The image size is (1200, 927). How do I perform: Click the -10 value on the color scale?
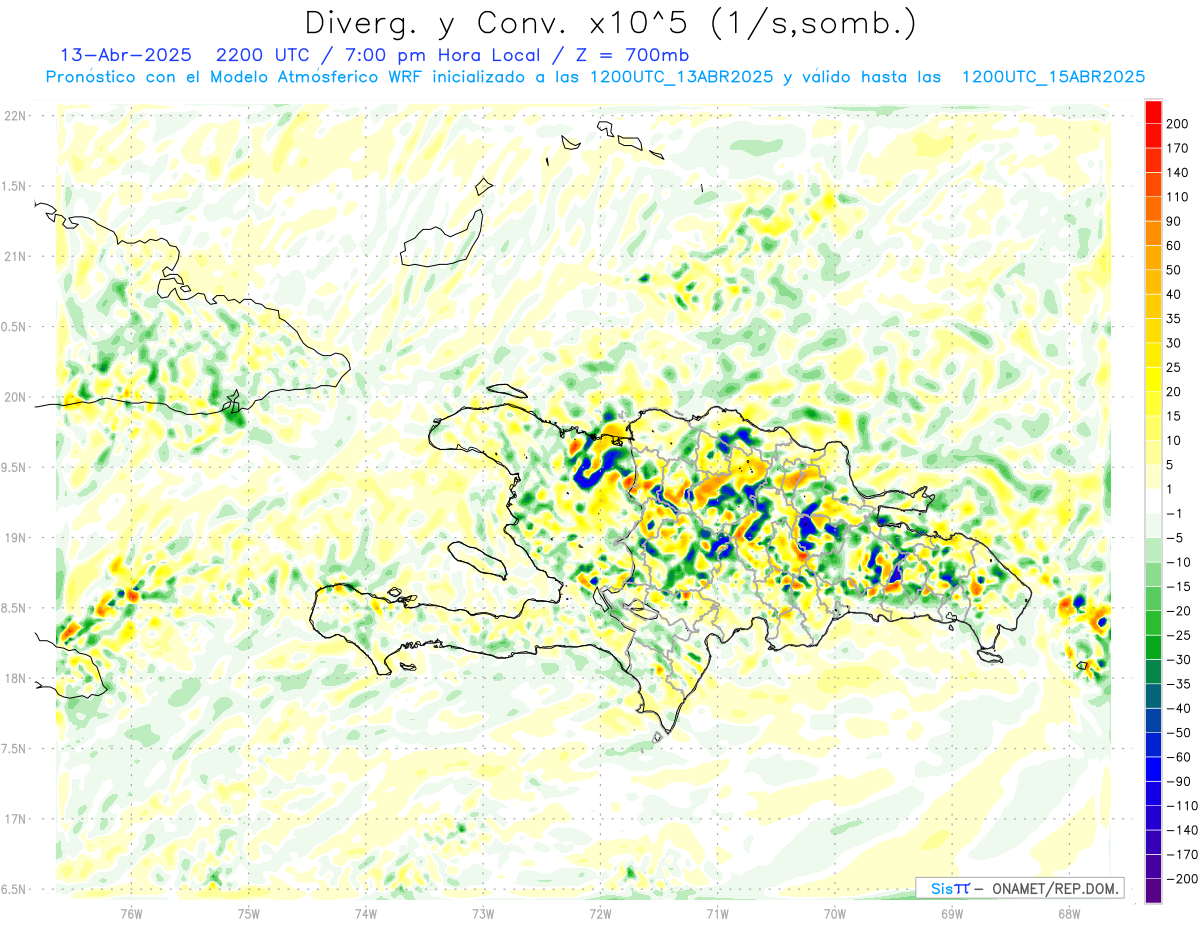coord(1179,563)
